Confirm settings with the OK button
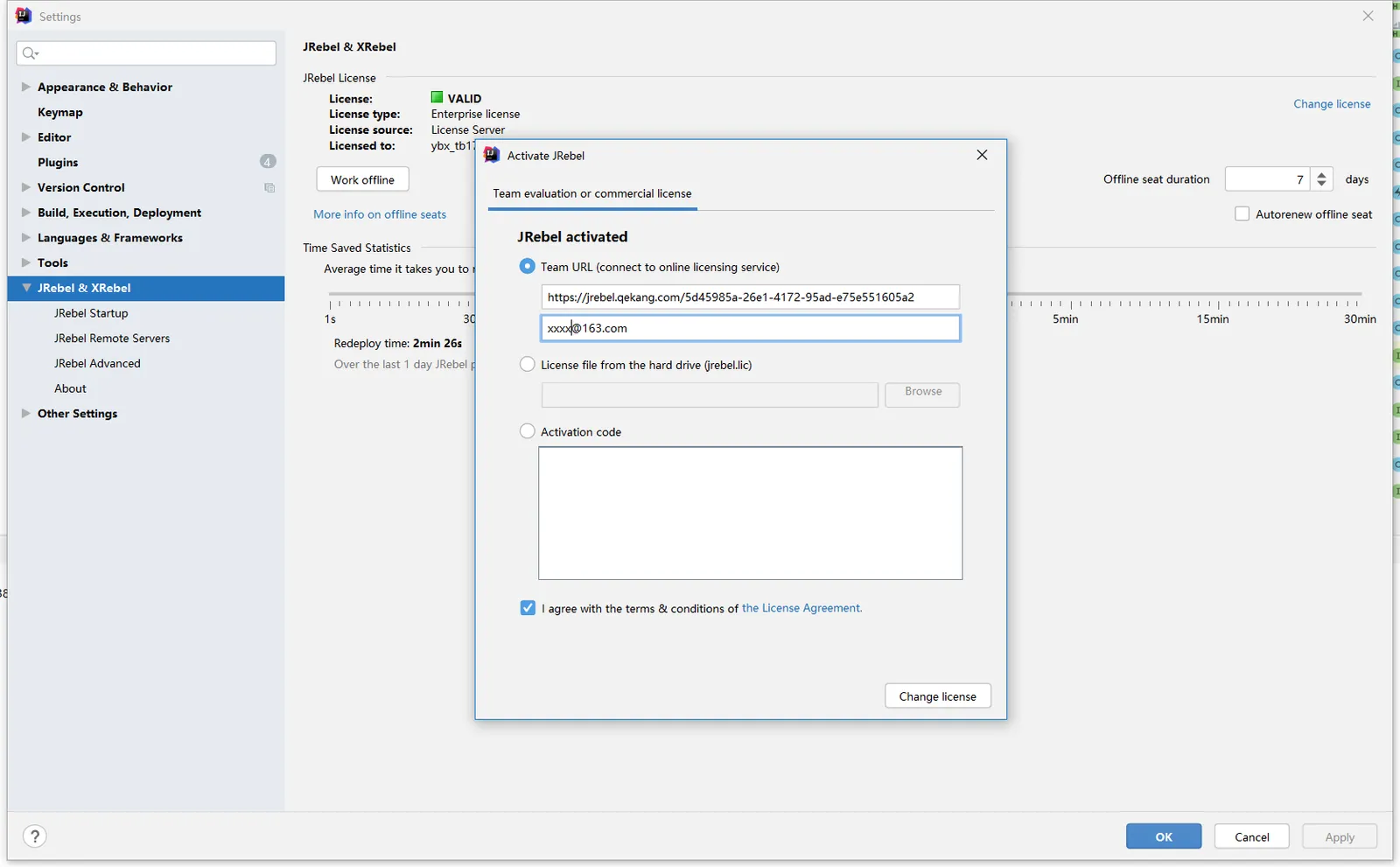The height and width of the screenshot is (867, 1400). point(1164,836)
